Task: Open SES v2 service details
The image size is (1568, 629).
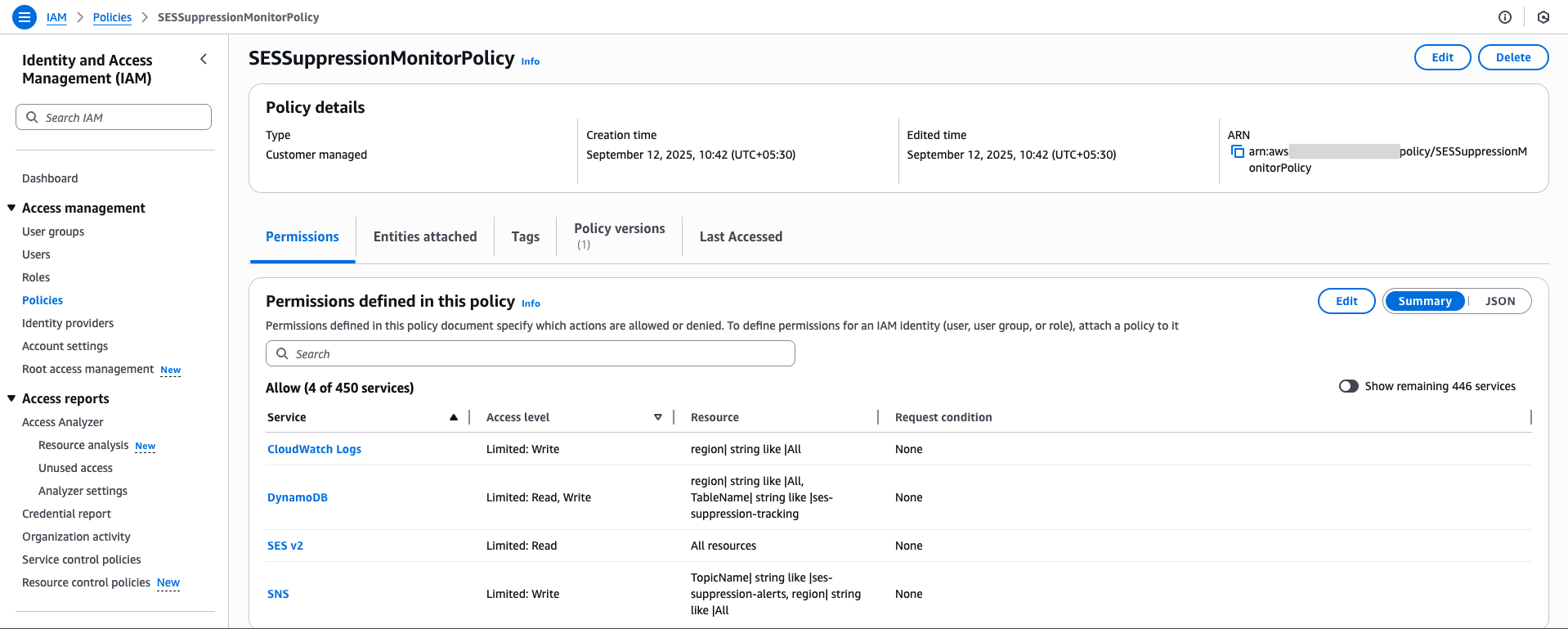Action: pos(285,546)
